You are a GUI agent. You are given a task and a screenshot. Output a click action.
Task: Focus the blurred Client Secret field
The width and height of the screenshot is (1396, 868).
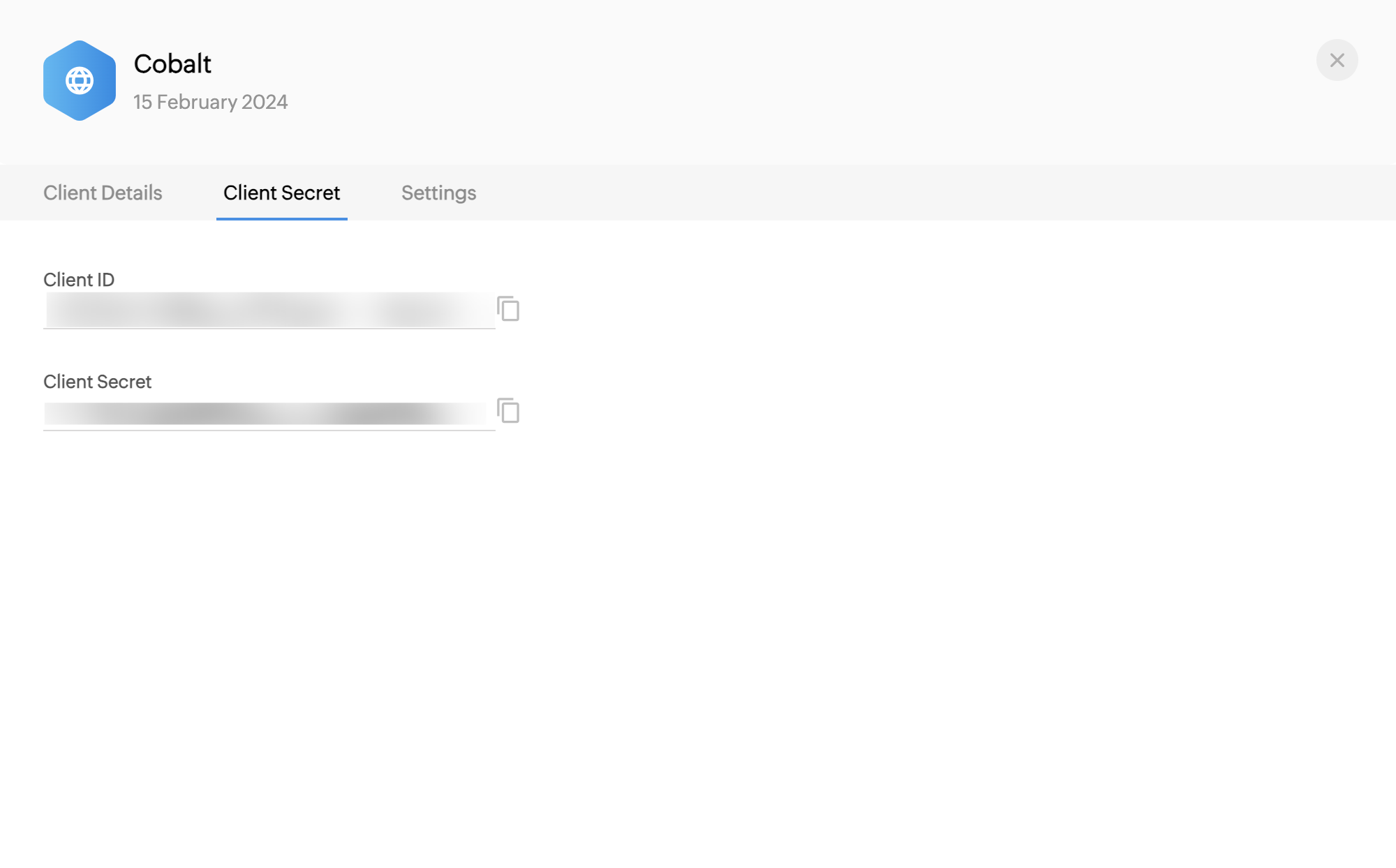(x=265, y=413)
